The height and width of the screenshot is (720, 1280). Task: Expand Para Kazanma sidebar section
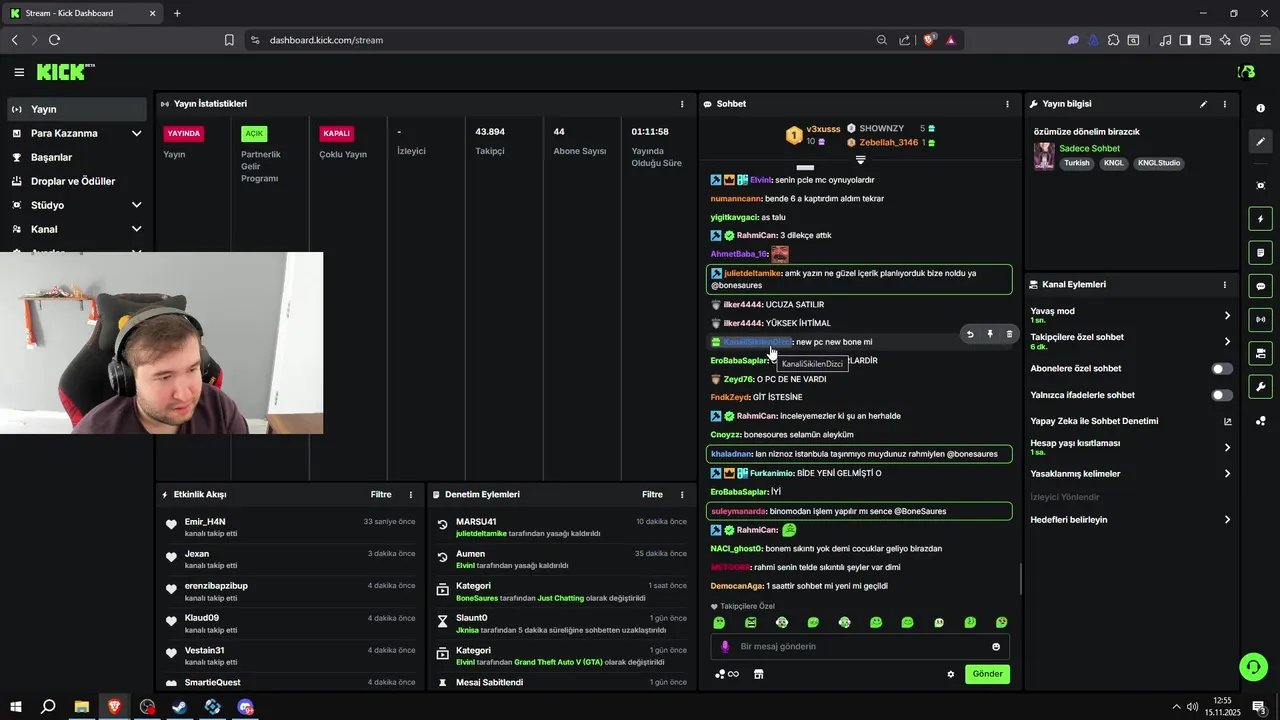136,133
